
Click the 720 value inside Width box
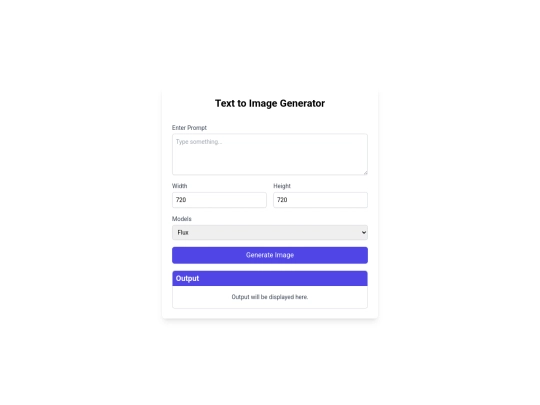click(181, 200)
